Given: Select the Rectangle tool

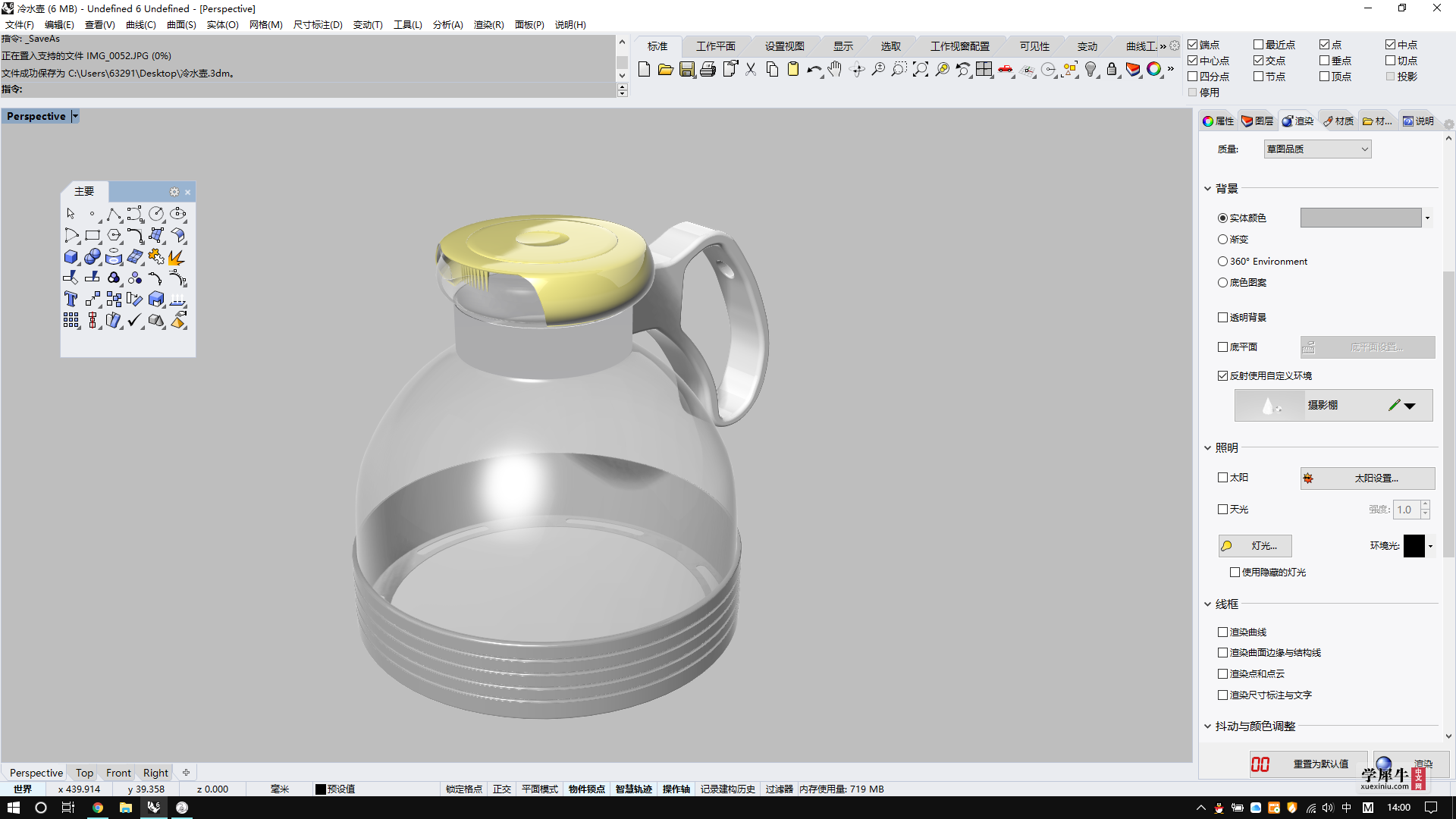Looking at the screenshot, I should [93, 236].
